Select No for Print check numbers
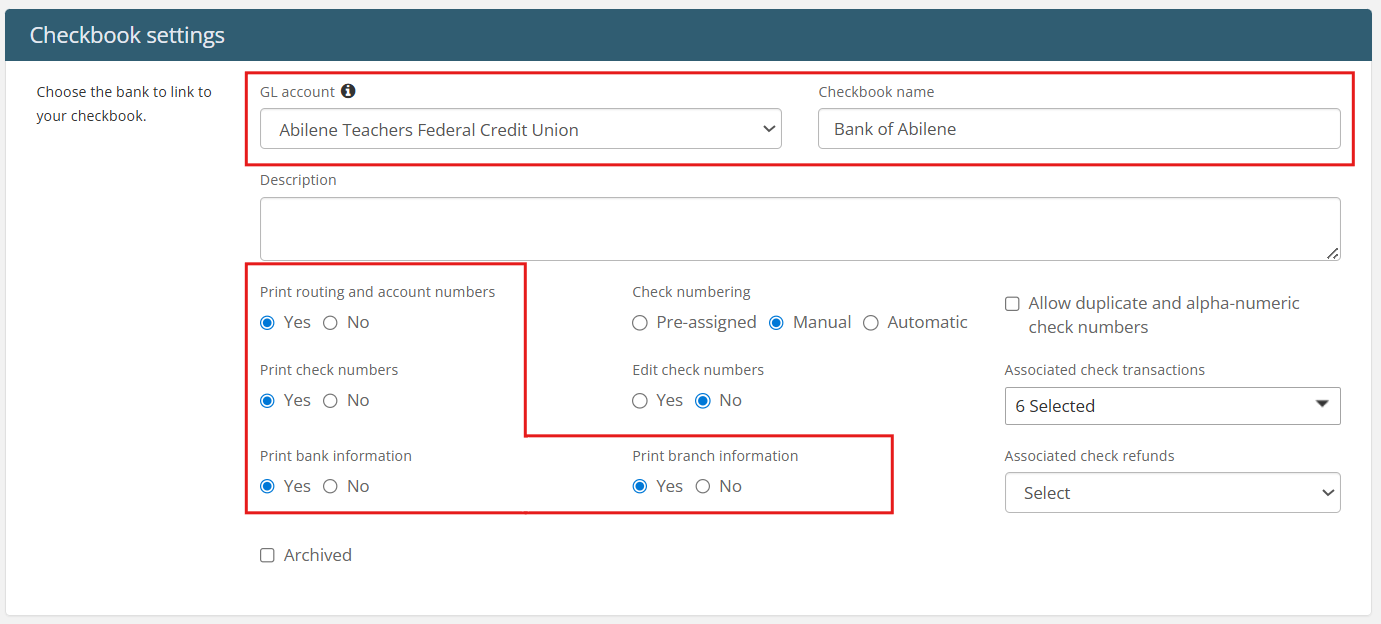1381x624 pixels. pos(330,401)
